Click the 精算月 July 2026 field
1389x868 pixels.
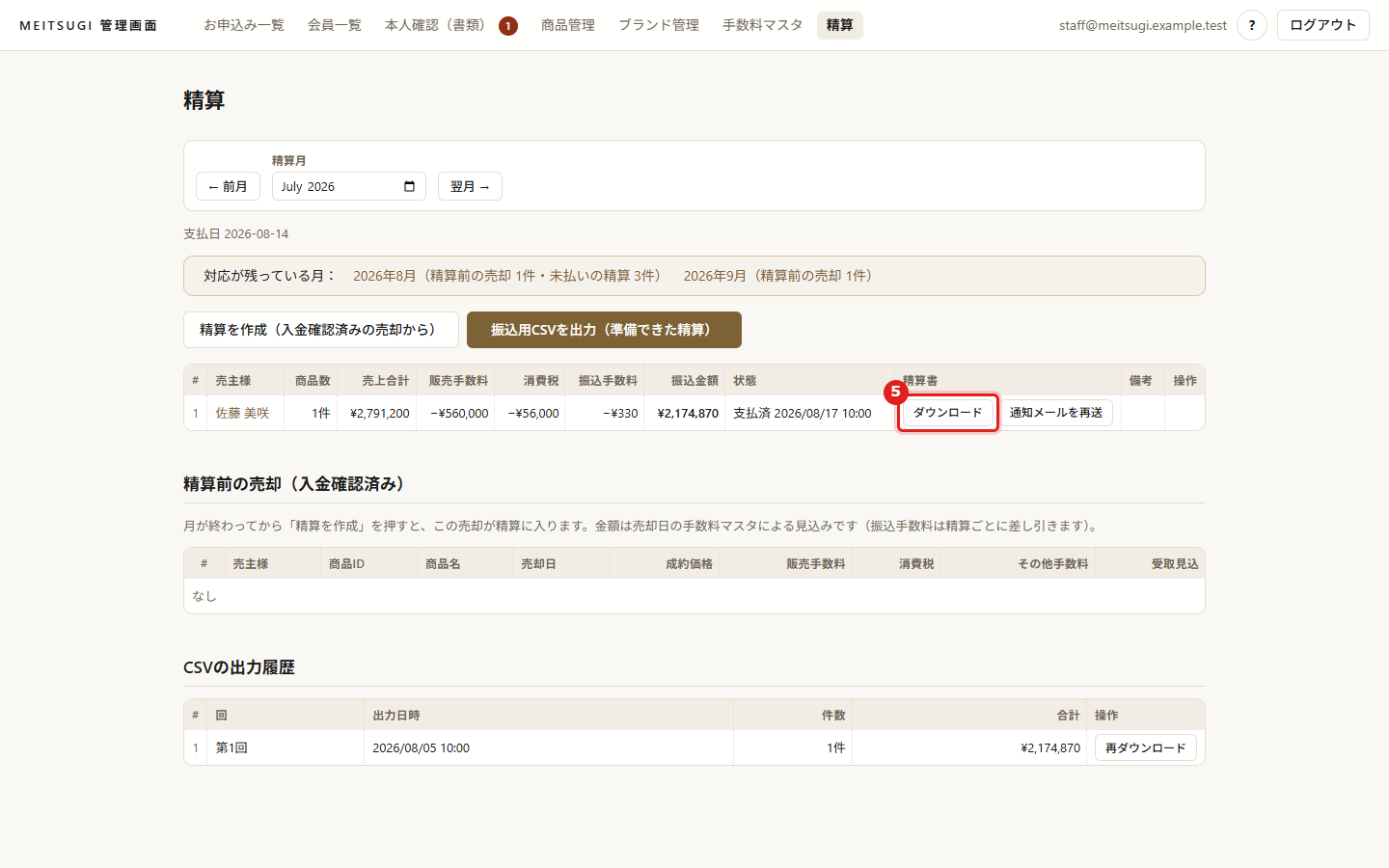[x=349, y=186]
